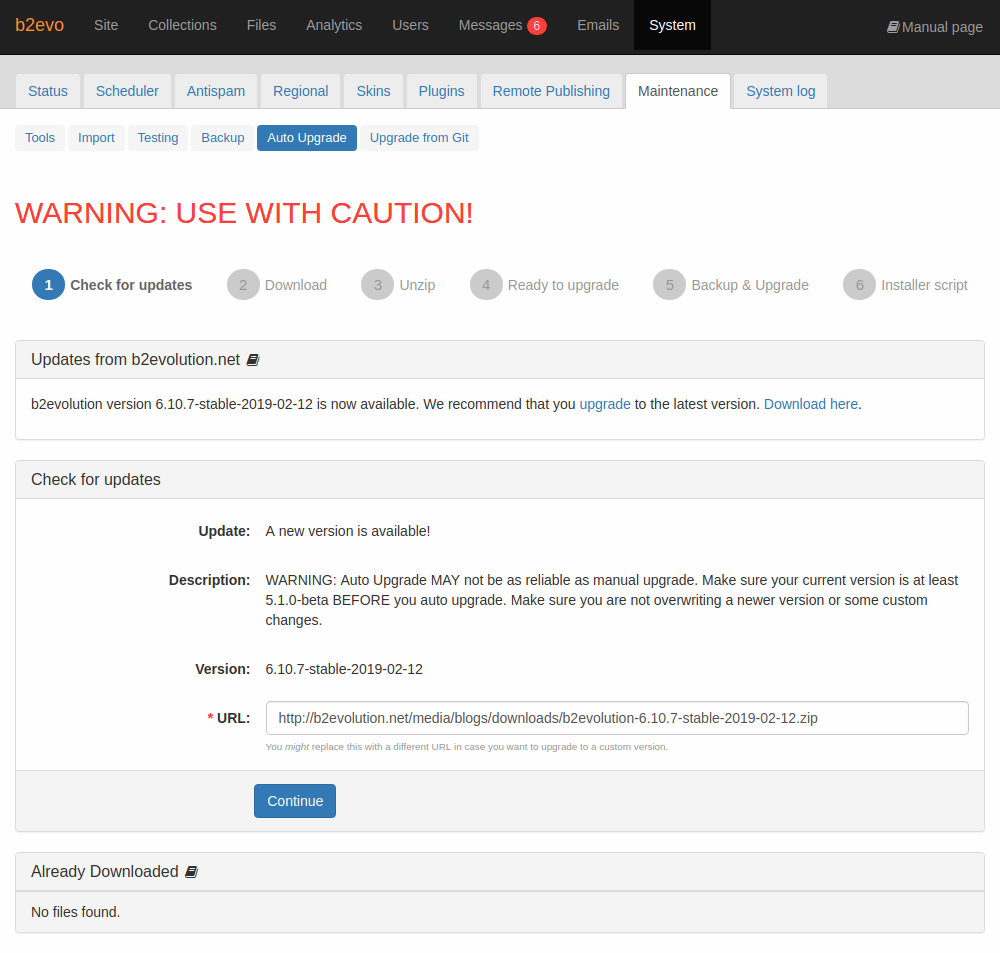Click the Continue button

[x=295, y=801]
